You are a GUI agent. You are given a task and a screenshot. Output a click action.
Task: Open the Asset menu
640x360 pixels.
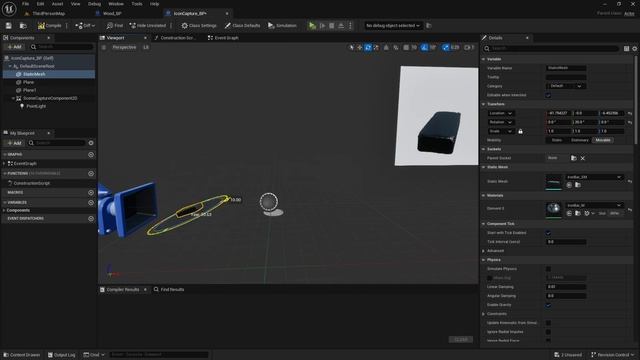click(x=57, y=4)
